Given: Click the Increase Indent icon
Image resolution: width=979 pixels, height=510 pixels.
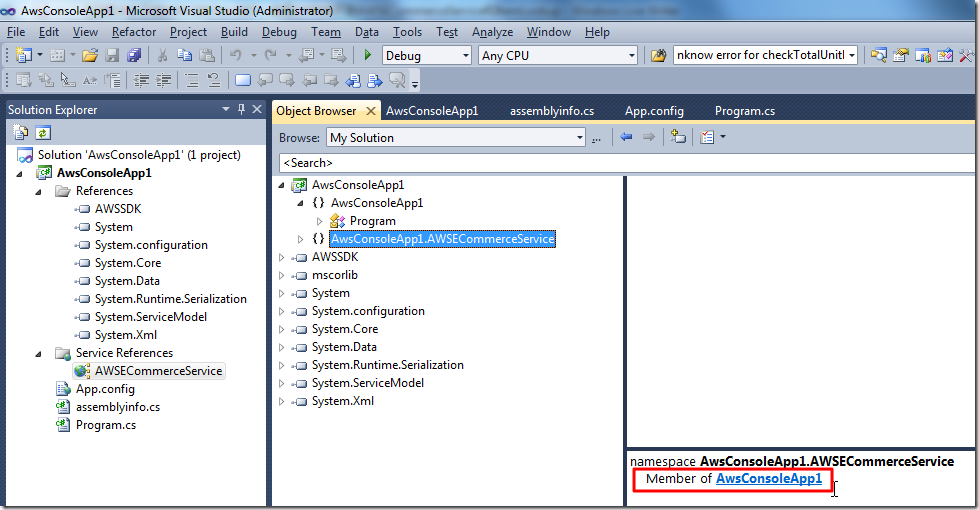Looking at the screenshot, I should tap(164, 81).
